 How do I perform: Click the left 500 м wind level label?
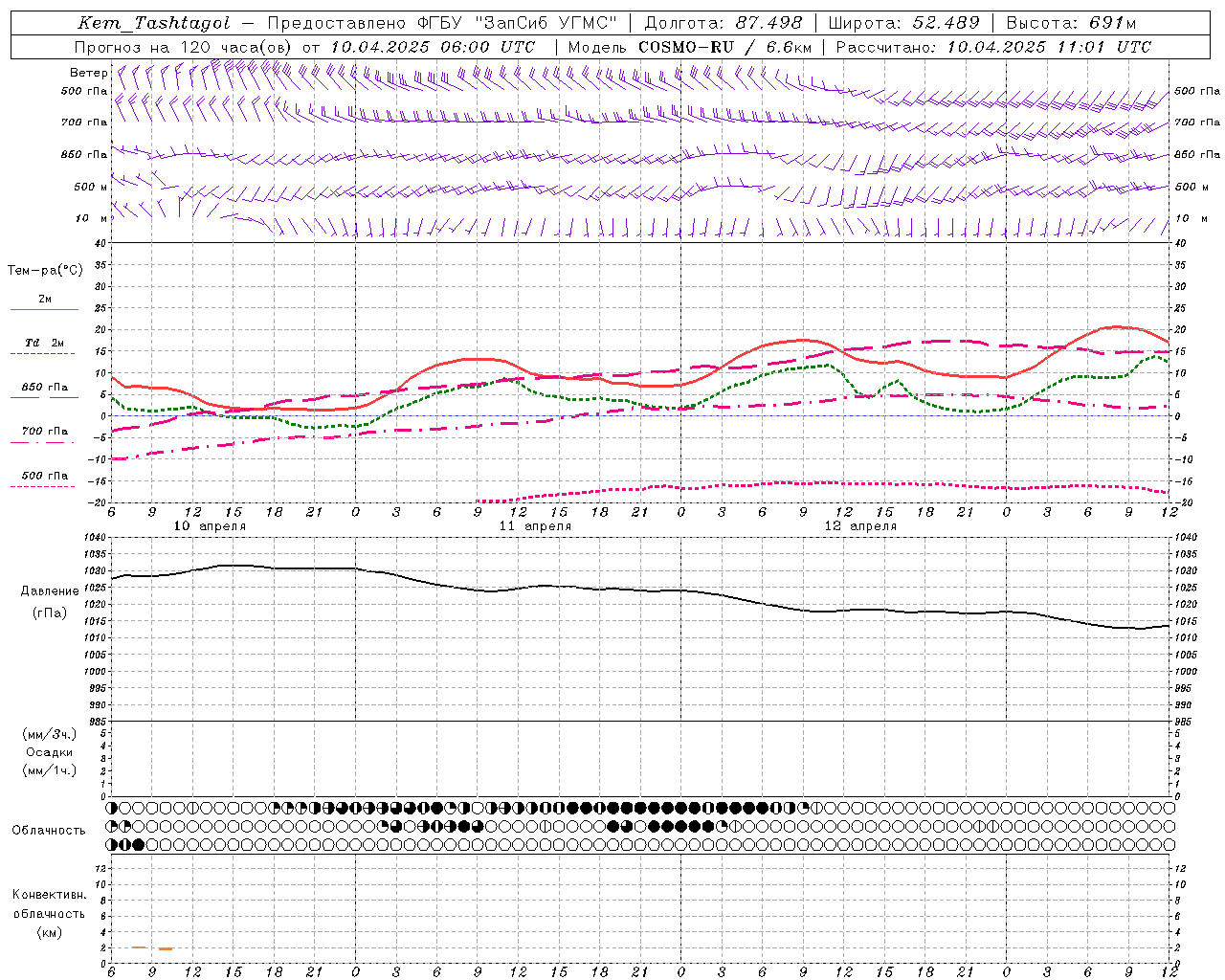(x=91, y=187)
